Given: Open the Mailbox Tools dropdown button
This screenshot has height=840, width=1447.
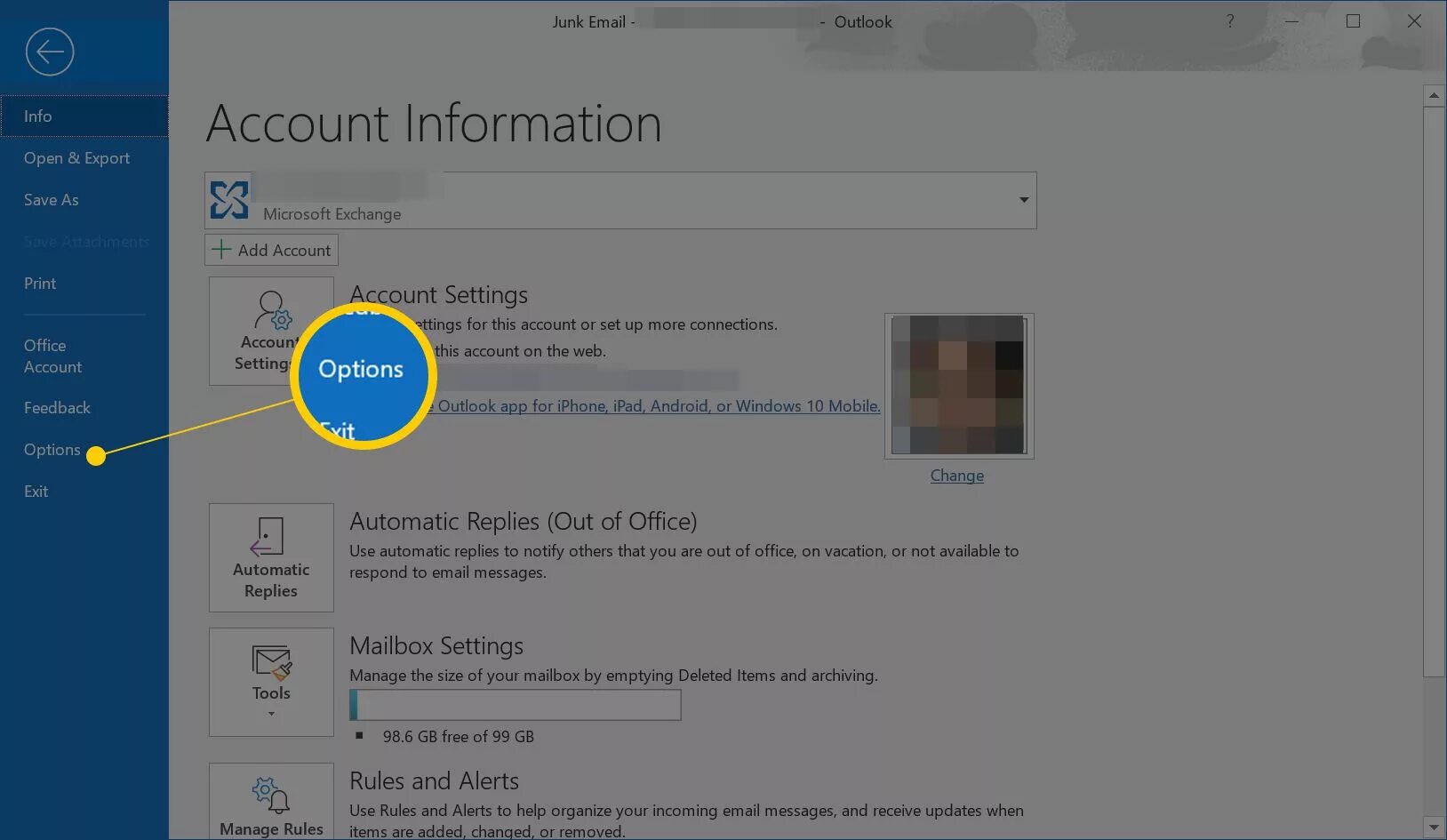Looking at the screenshot, I should coord(271,682).
